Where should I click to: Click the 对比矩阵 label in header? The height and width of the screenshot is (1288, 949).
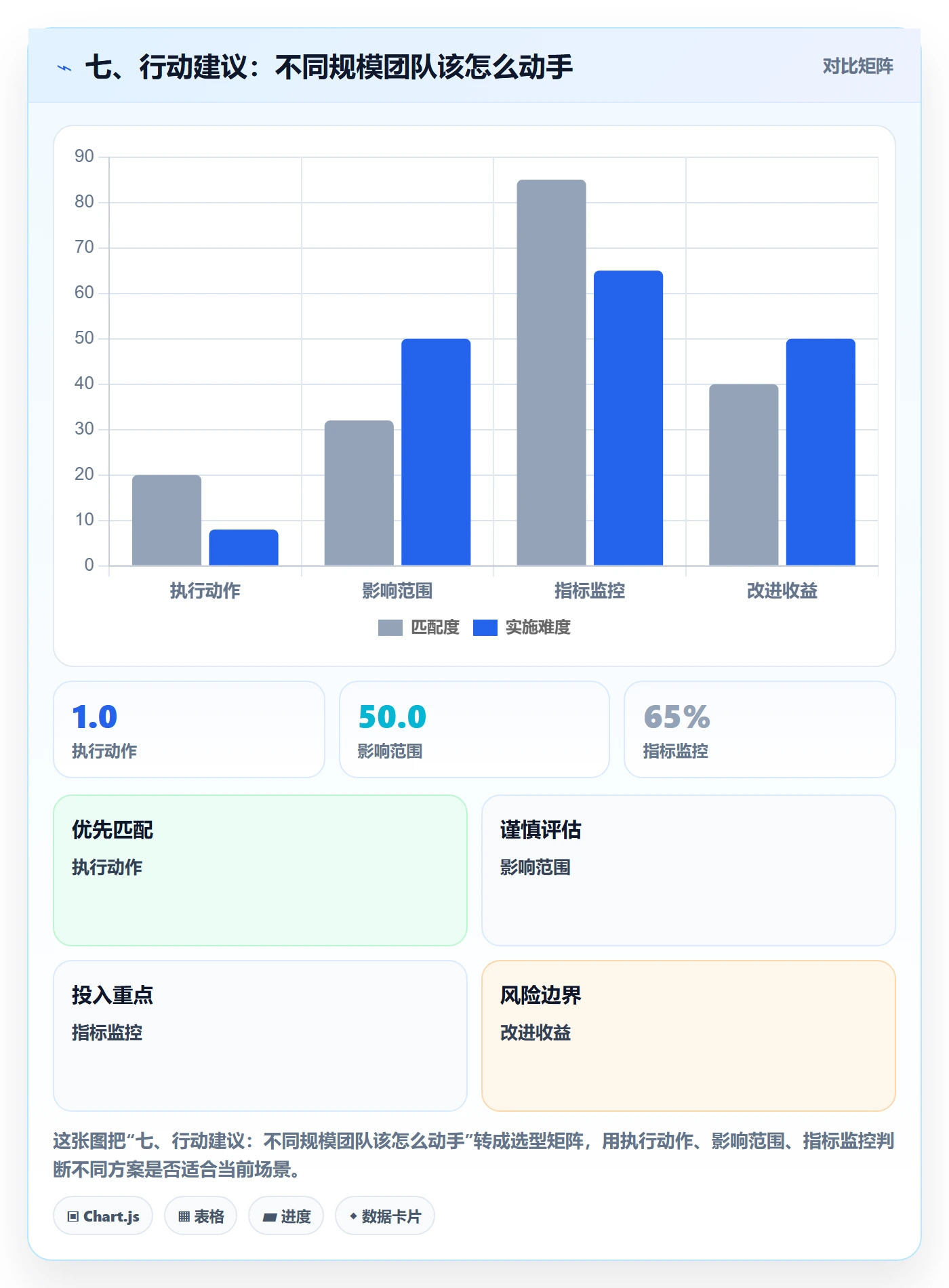[857, 66]
